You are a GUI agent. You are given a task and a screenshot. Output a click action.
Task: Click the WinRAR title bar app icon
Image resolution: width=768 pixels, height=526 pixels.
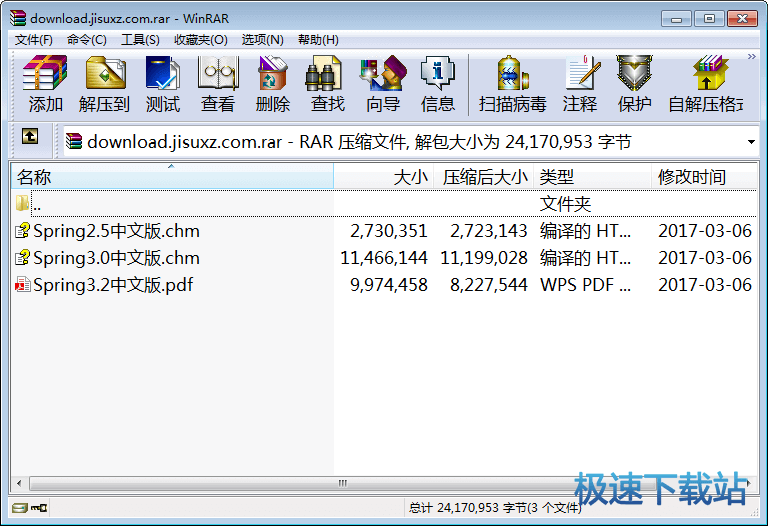click(x=18, y=18)
